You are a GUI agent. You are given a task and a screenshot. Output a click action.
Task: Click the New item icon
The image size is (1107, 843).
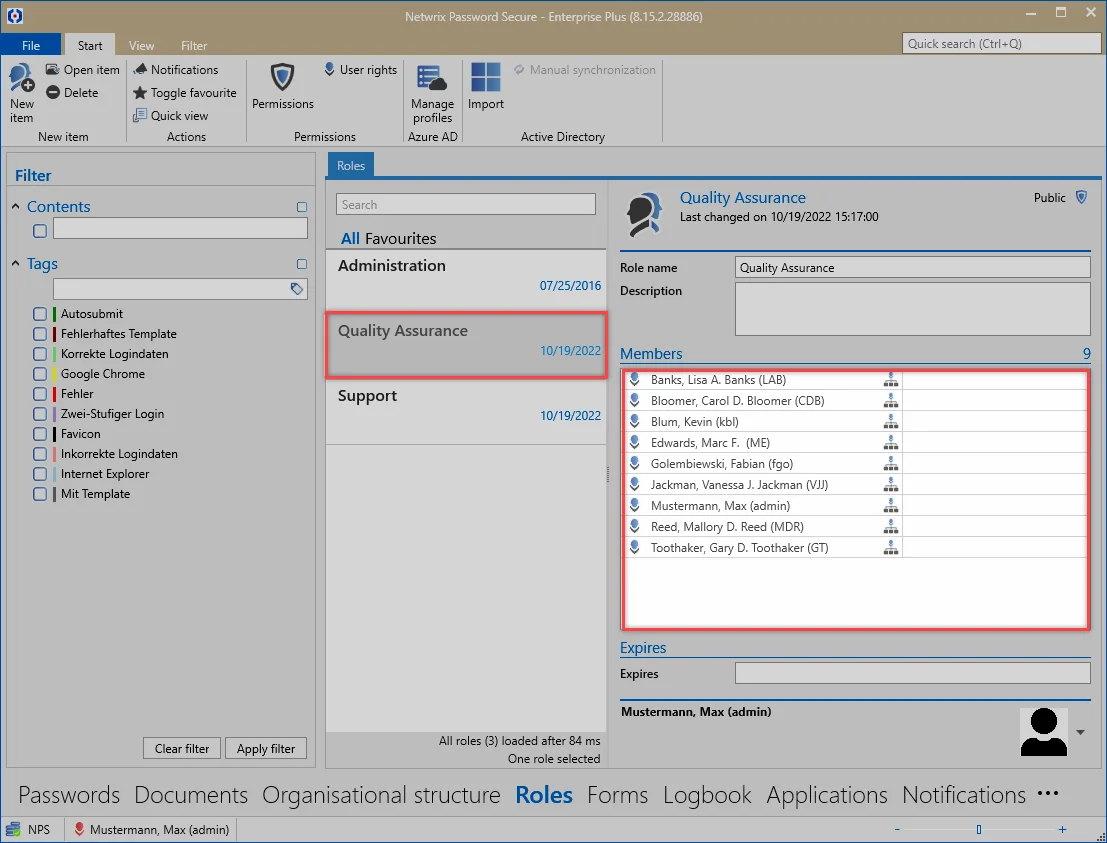pyautogui.click(x=21, y=78)
